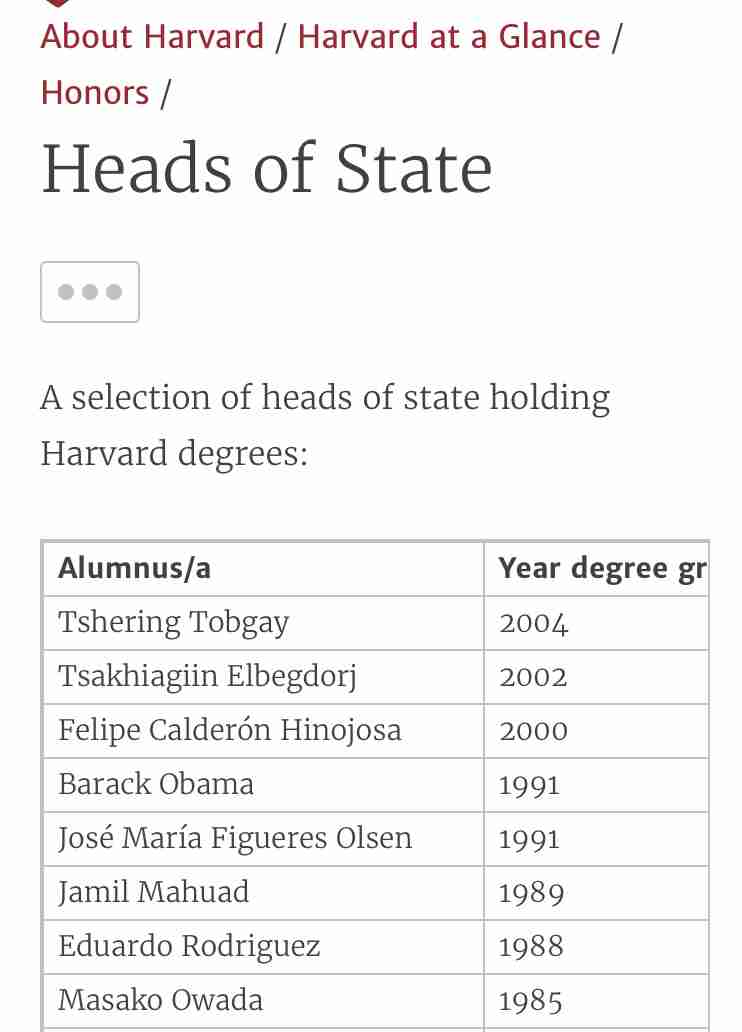Viewport: 742px width, 1032px height.
Task: Click the Barack Obama name cell
Action: (263, 785)
